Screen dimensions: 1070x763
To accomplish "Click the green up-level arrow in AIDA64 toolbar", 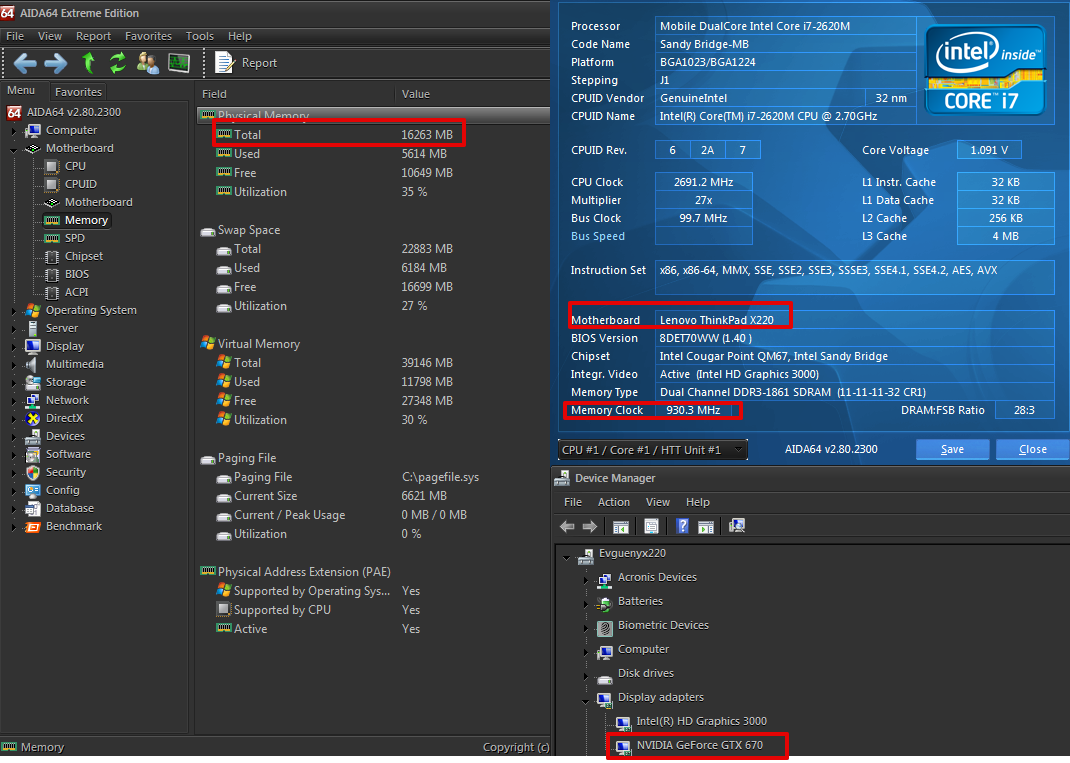I will pos(88,63).
